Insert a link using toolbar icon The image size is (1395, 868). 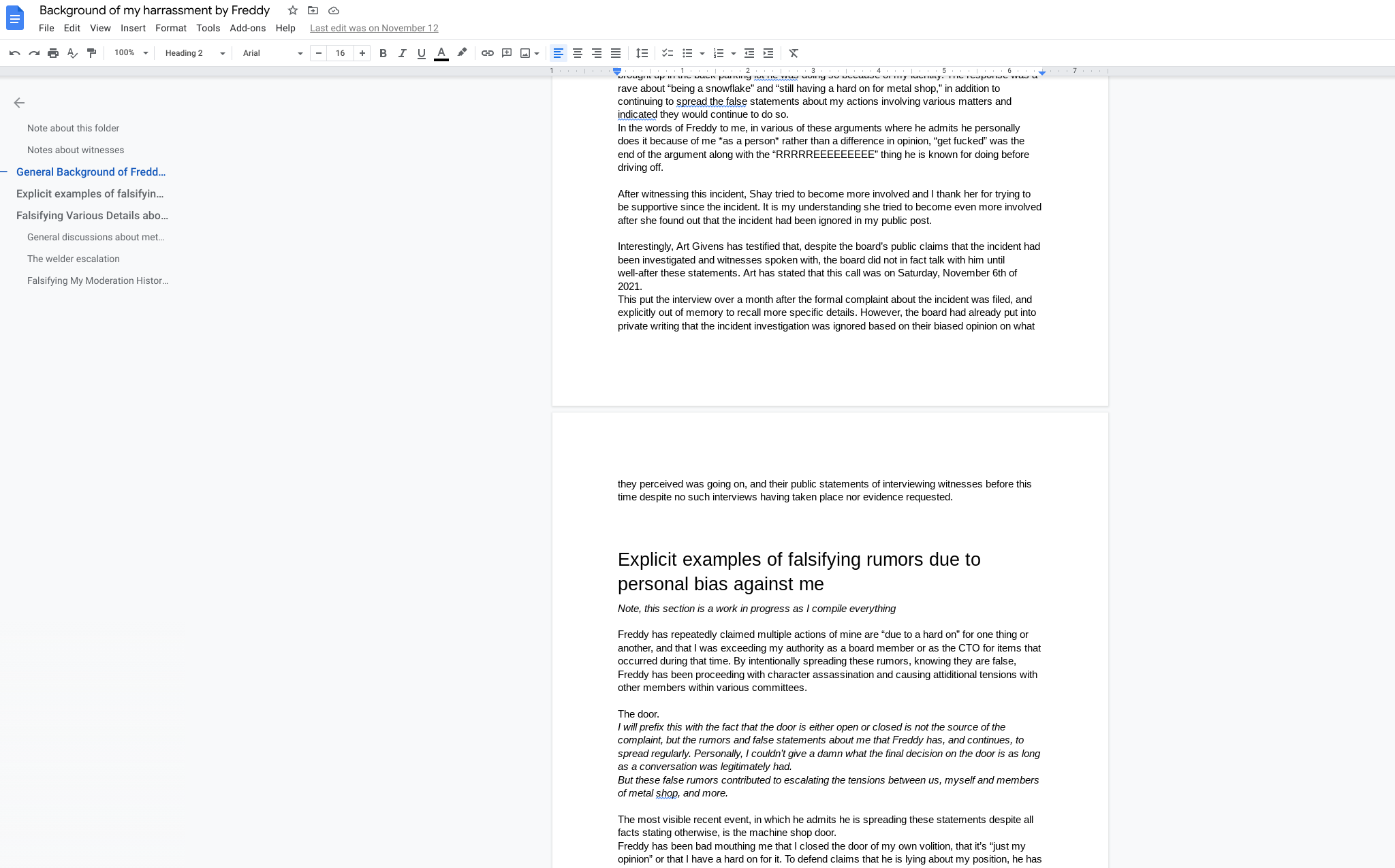pyautogui.click(x=488, y=53)
